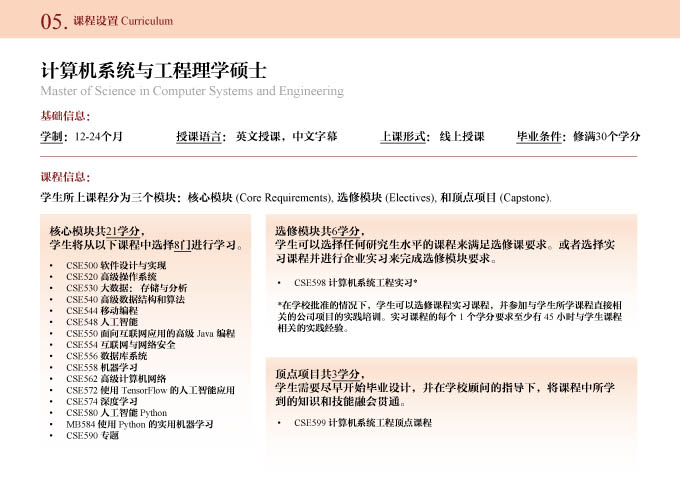Image resolution: width=680 pixels, height=481 pixels.
Task: Click the '05.' section number in header
Action: pos(54,21)
